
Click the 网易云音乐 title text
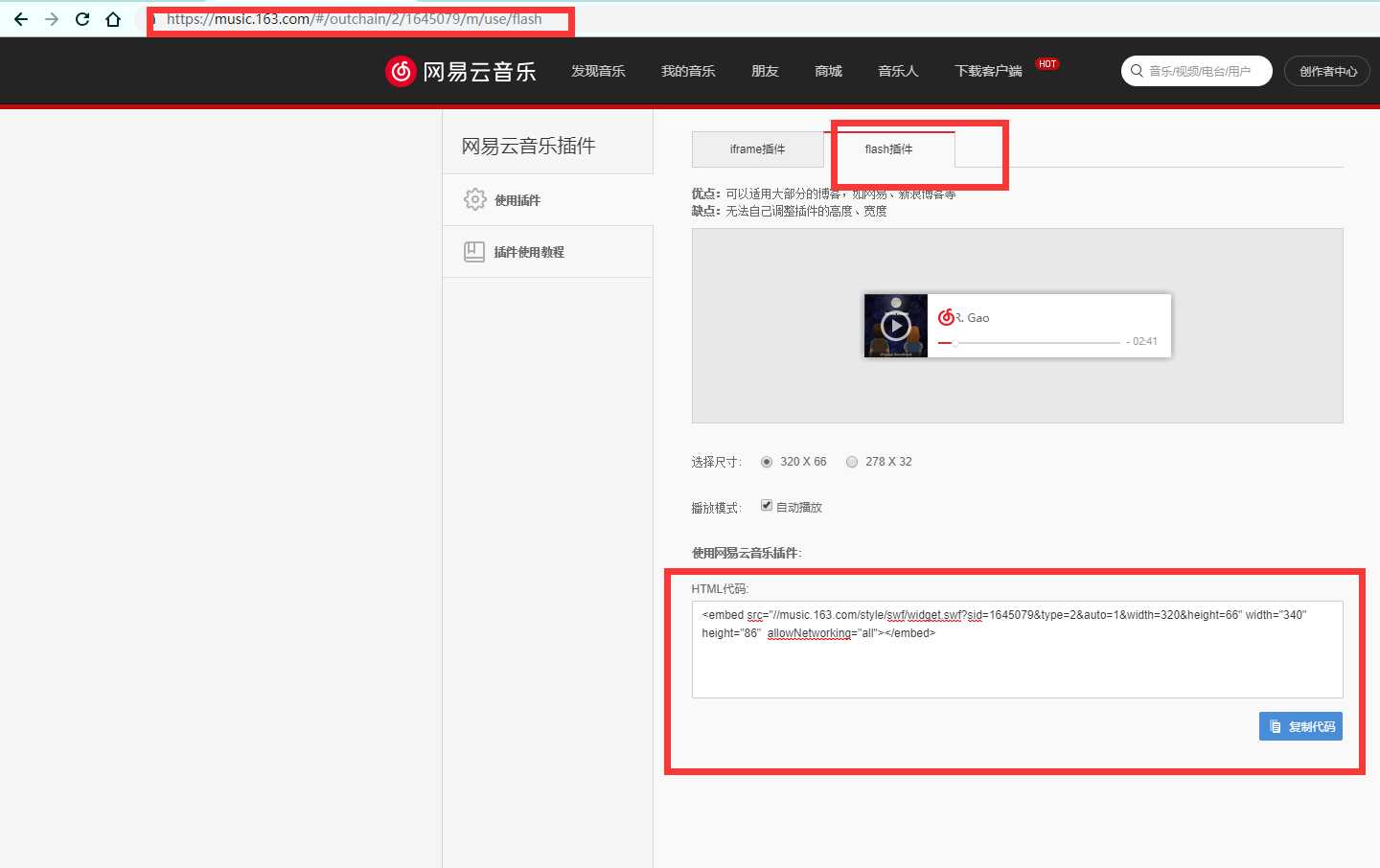[x=479, y=72]
